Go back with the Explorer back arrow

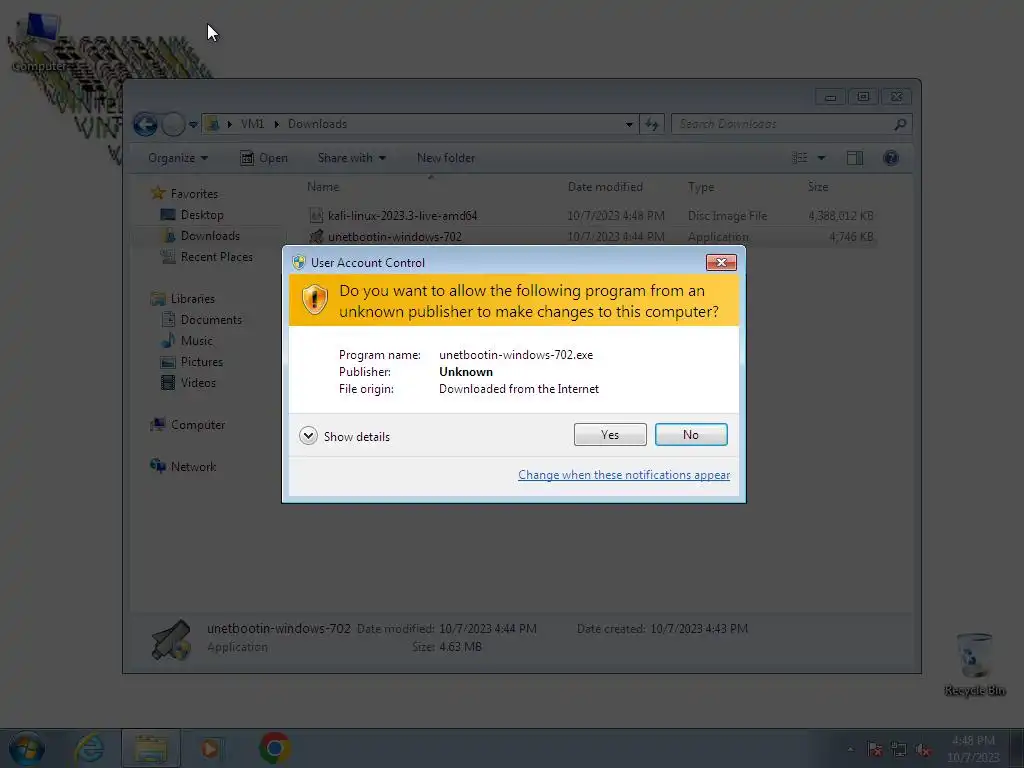pos(146,124)
